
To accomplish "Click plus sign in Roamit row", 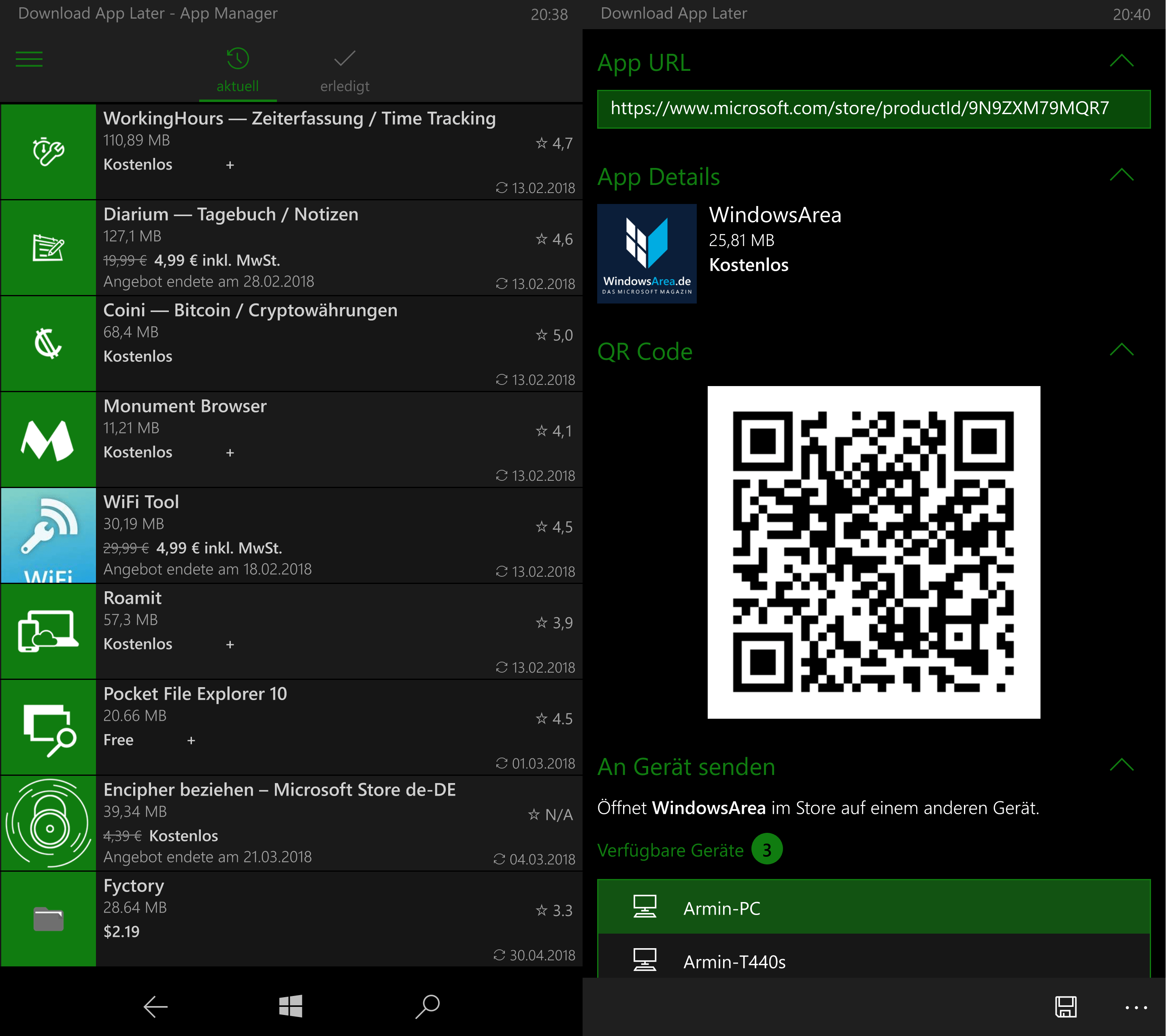I will pyautogui.click(x=230, y=644).
